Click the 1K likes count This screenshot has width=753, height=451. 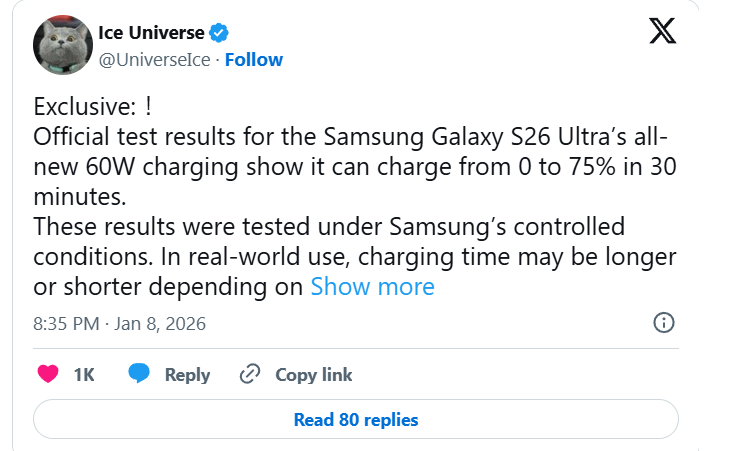click(84, 375)
